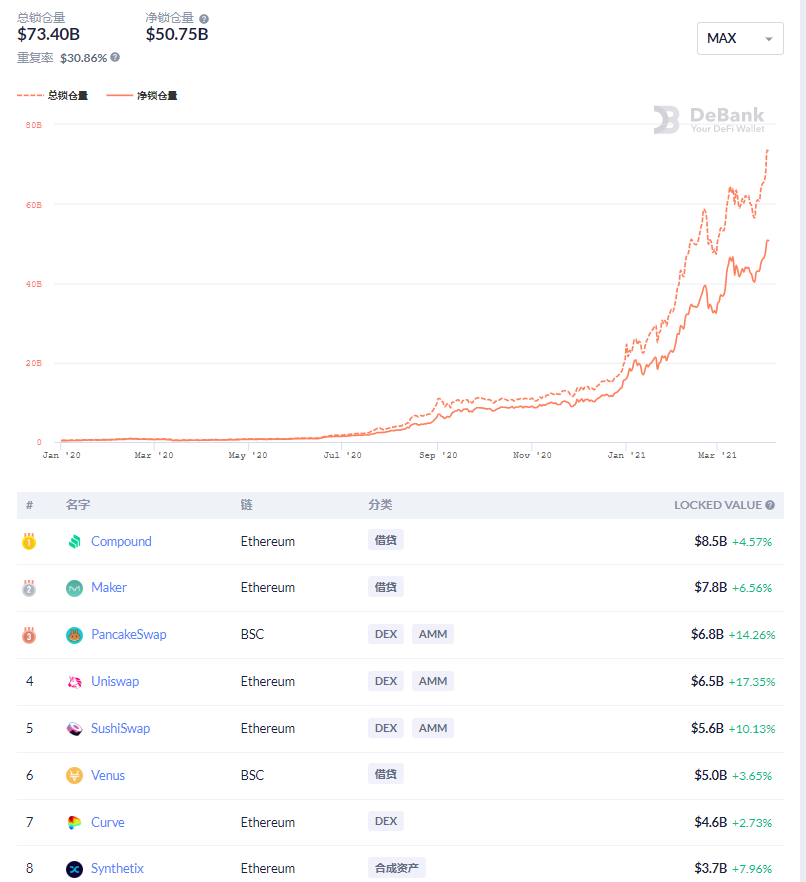Click DEX tag in PancakeSwap row
Screen dimensions: 806x882
[x=386, y=634]
